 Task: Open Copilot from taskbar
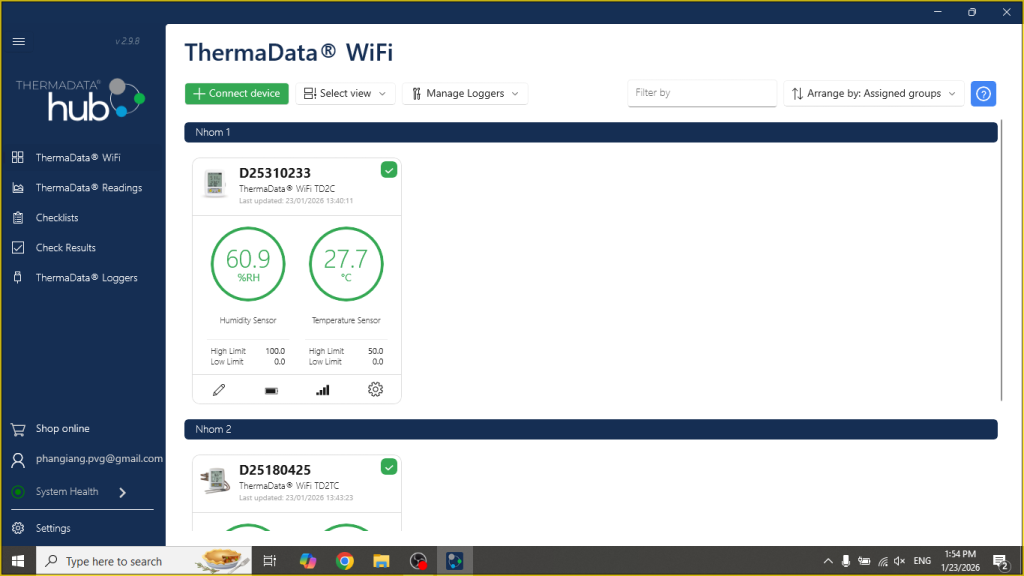pos(308,561)
